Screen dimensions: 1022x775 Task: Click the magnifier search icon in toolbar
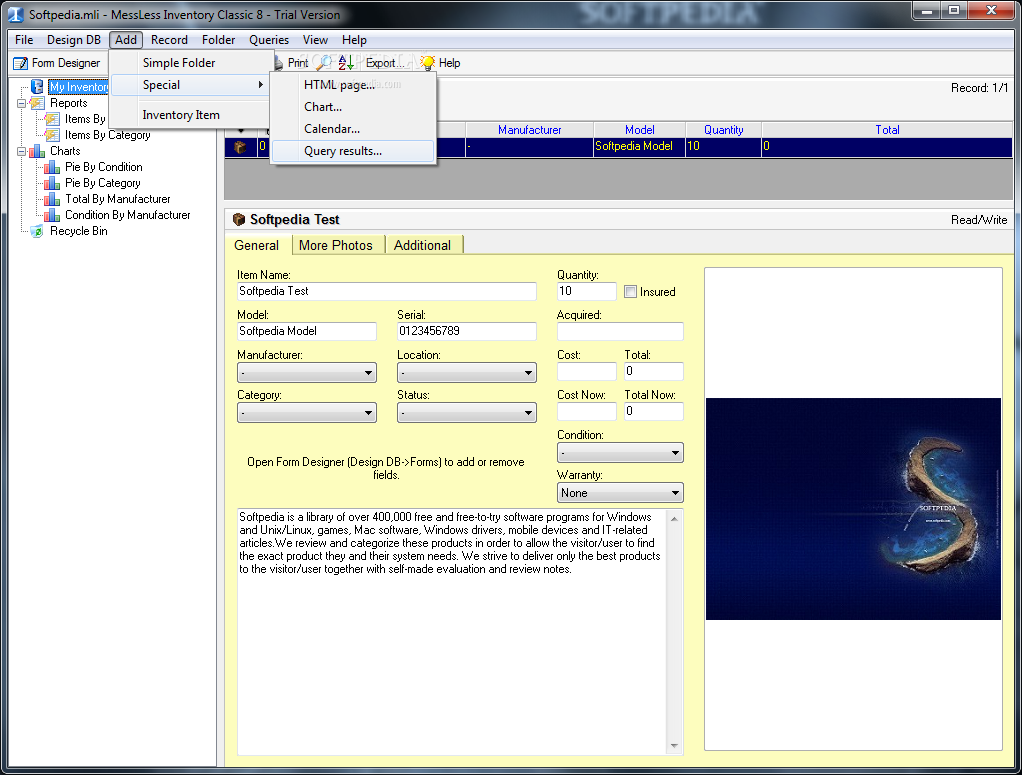click(x=324, y=63)
